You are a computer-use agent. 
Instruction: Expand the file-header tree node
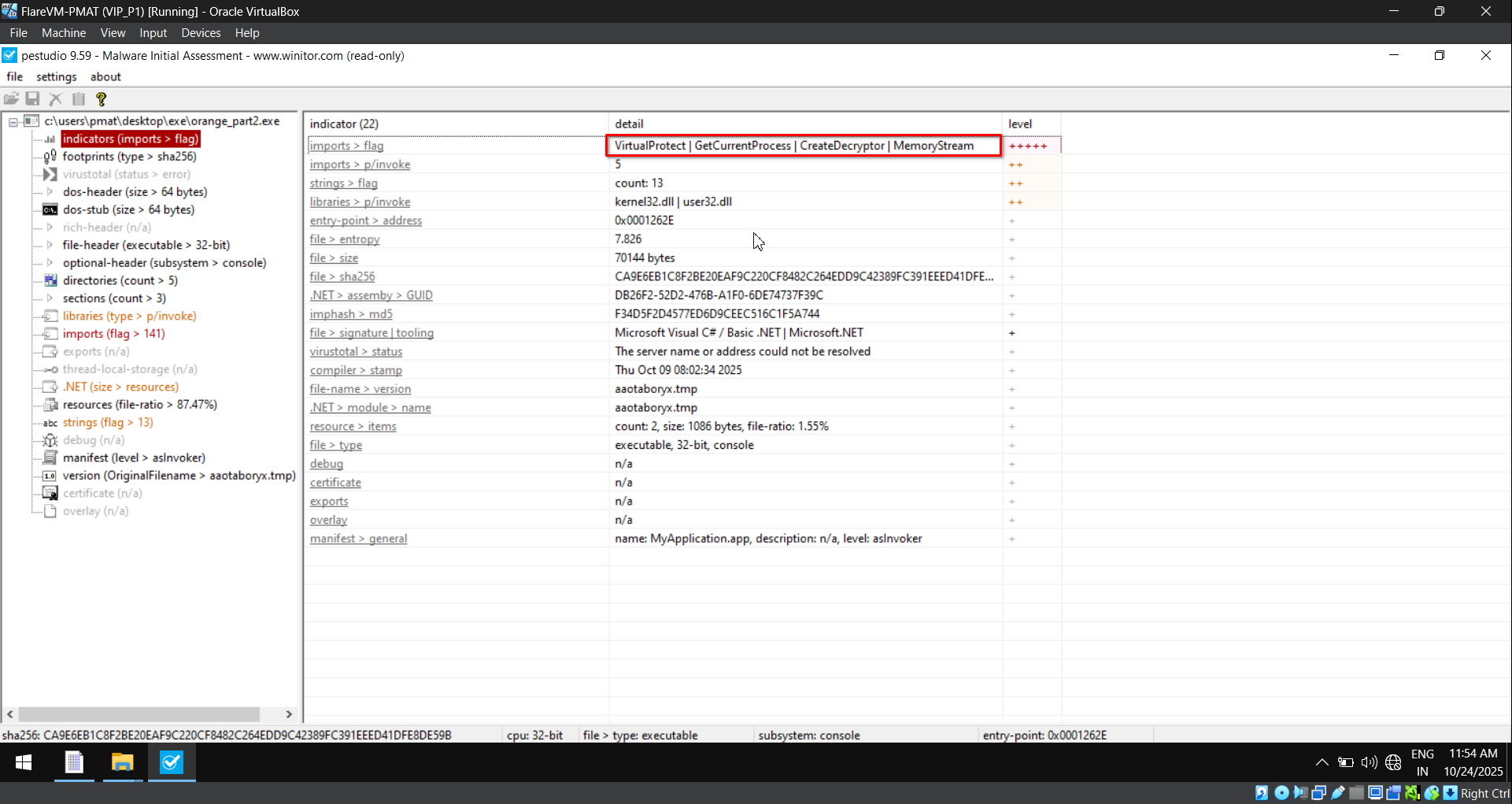[50, 245]
